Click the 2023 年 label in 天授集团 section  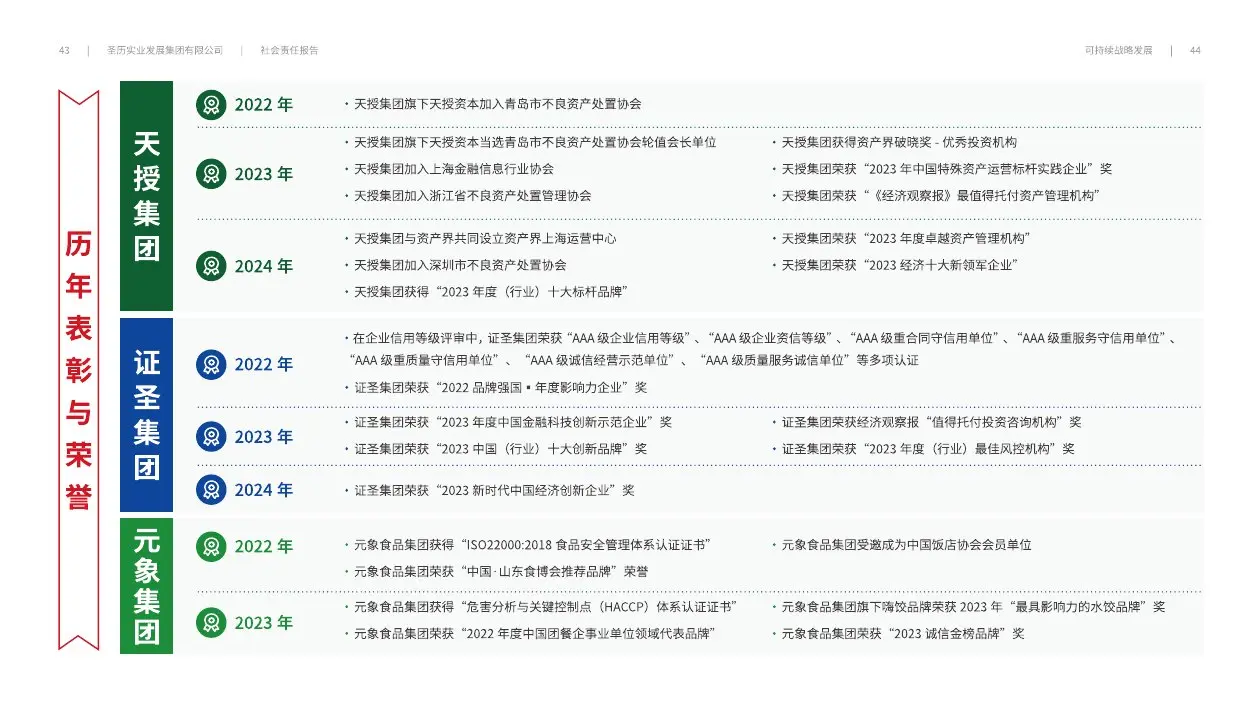tap(264, 174)
